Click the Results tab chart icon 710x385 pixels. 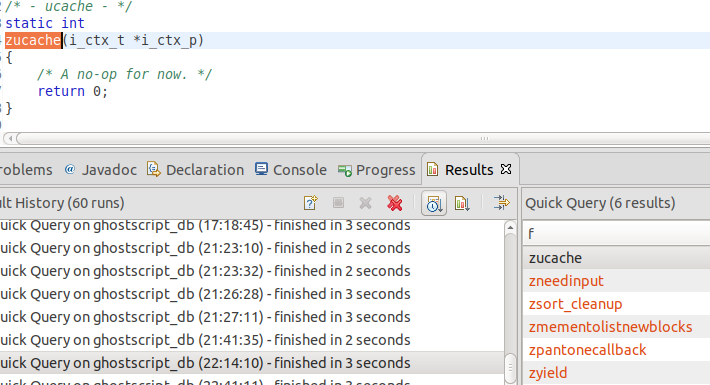(432, 169)
